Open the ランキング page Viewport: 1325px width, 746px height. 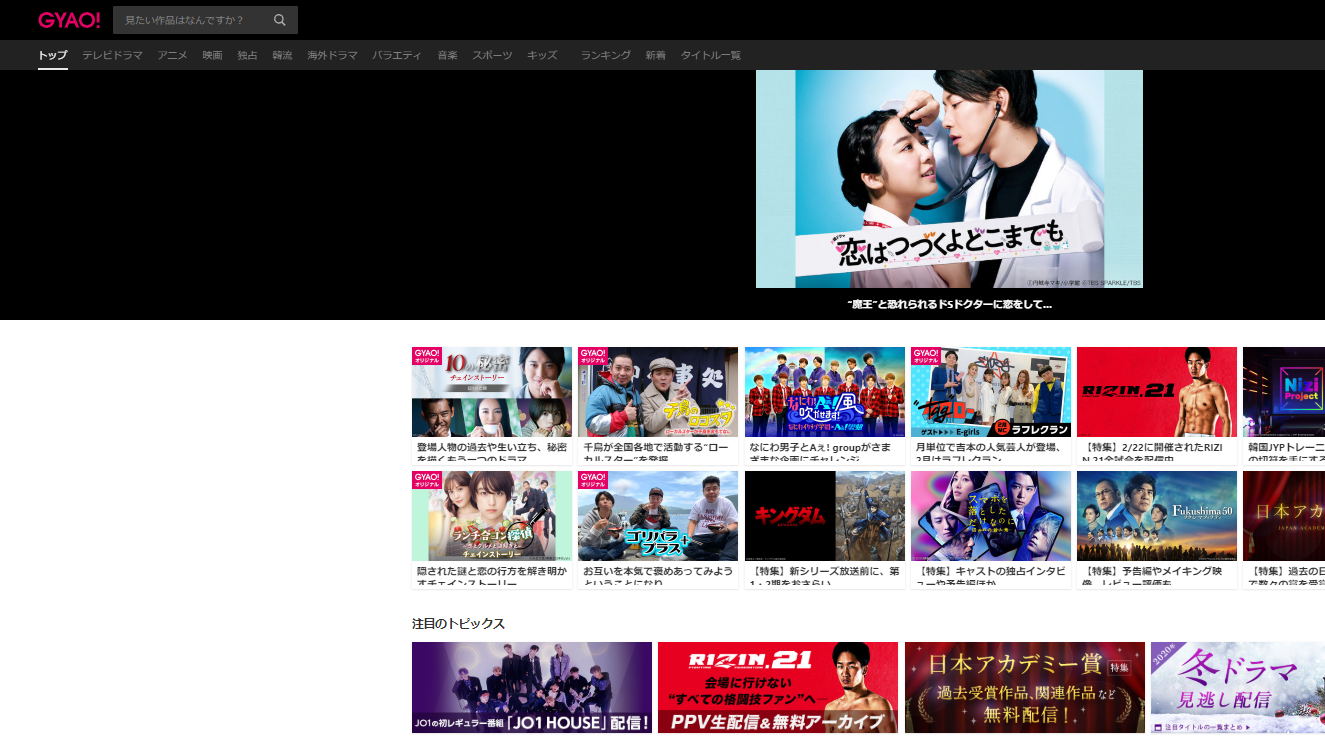[605, 55]
